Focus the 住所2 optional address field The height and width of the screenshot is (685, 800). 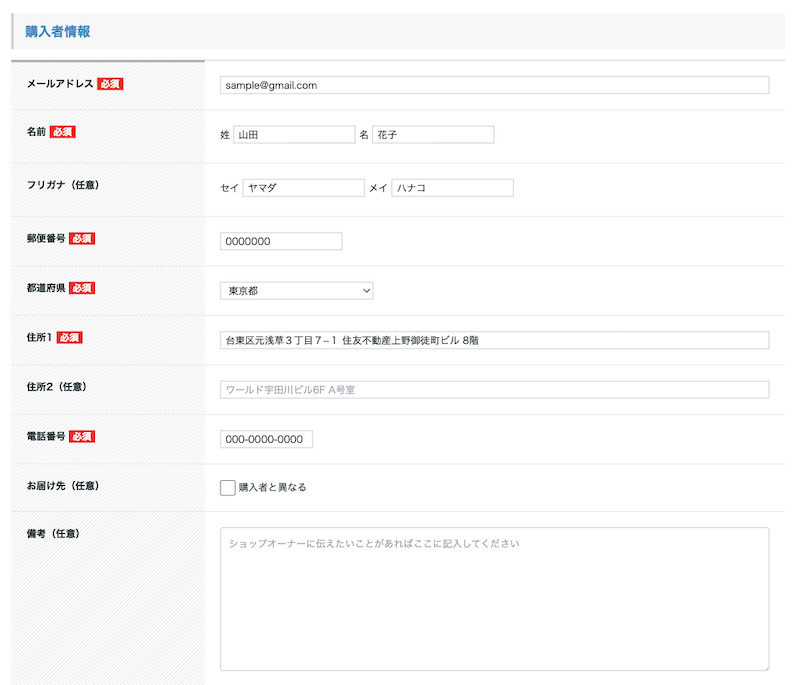click(x=494, y=389)
